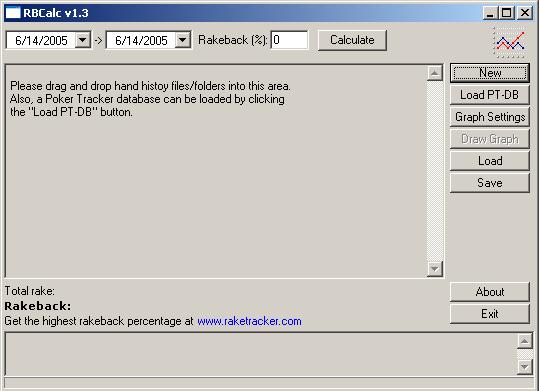Click the lower log scroll up arrow
Image resolution: width=539 pixels, height=391 pixels.
click(x=525, y=341)
